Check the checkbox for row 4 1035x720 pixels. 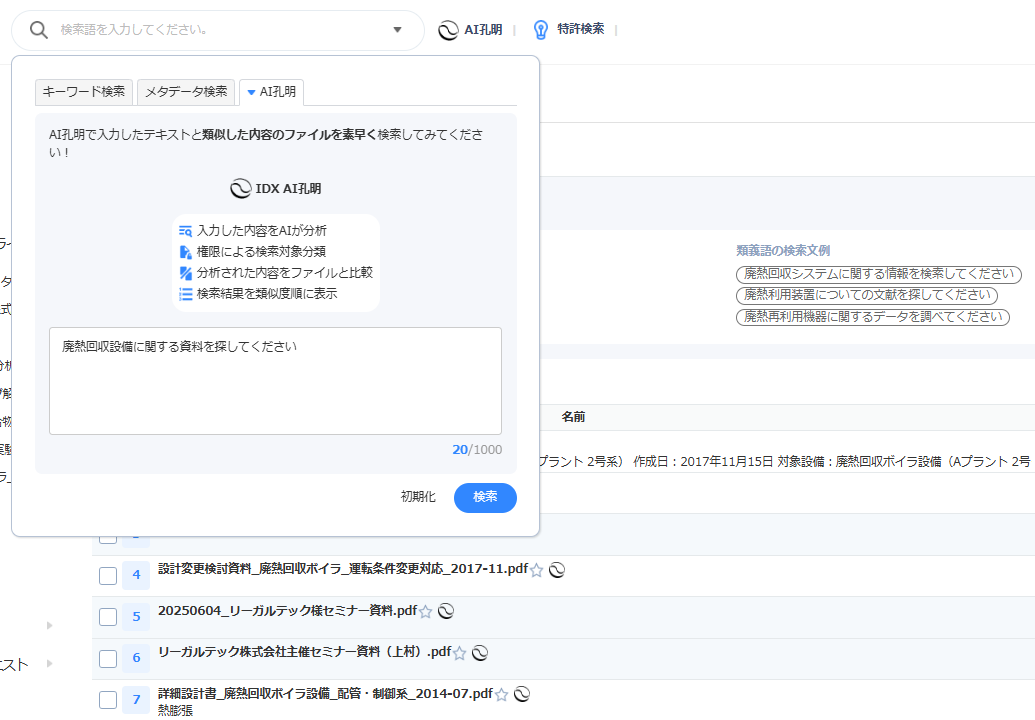click(x=108, y=575)
